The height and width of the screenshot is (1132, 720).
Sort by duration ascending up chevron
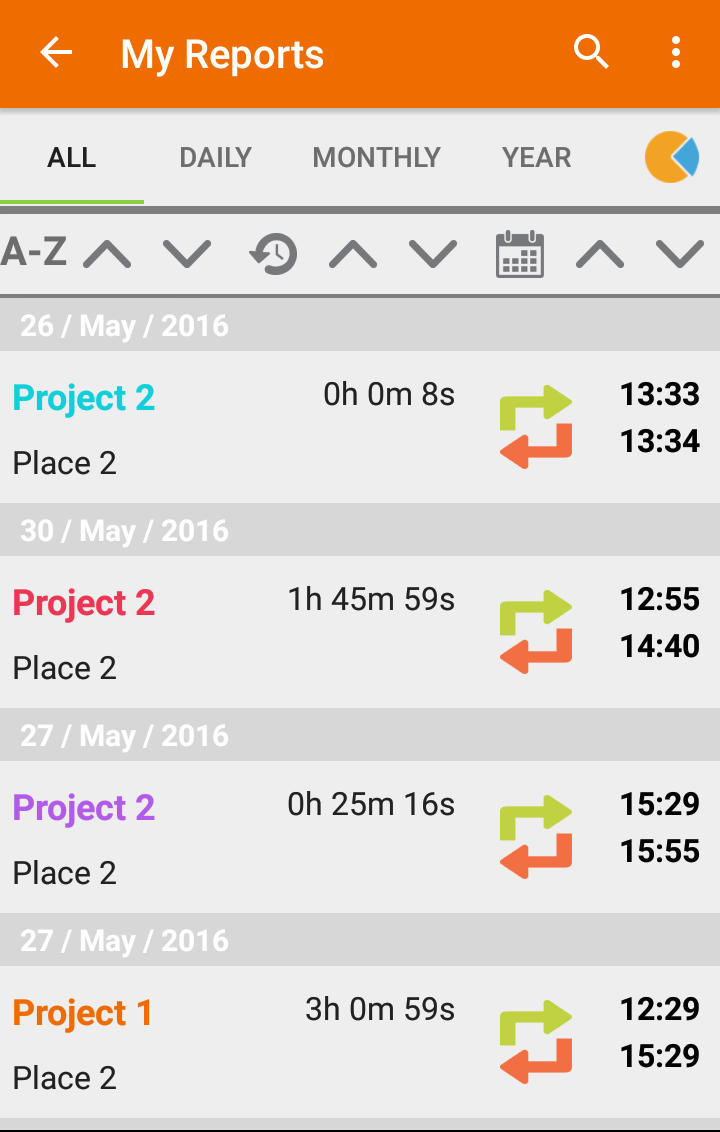pos(353,254)
